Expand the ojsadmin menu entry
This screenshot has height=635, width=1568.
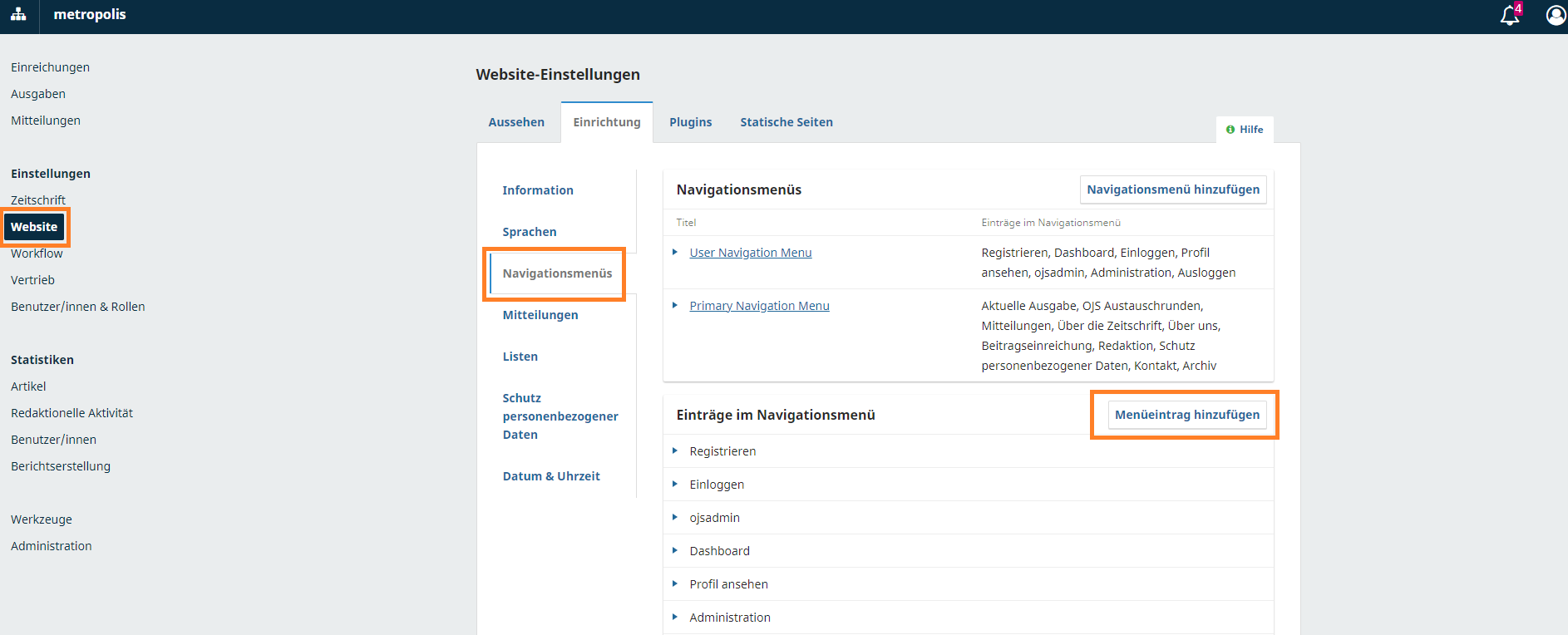[x=675, y=517]
